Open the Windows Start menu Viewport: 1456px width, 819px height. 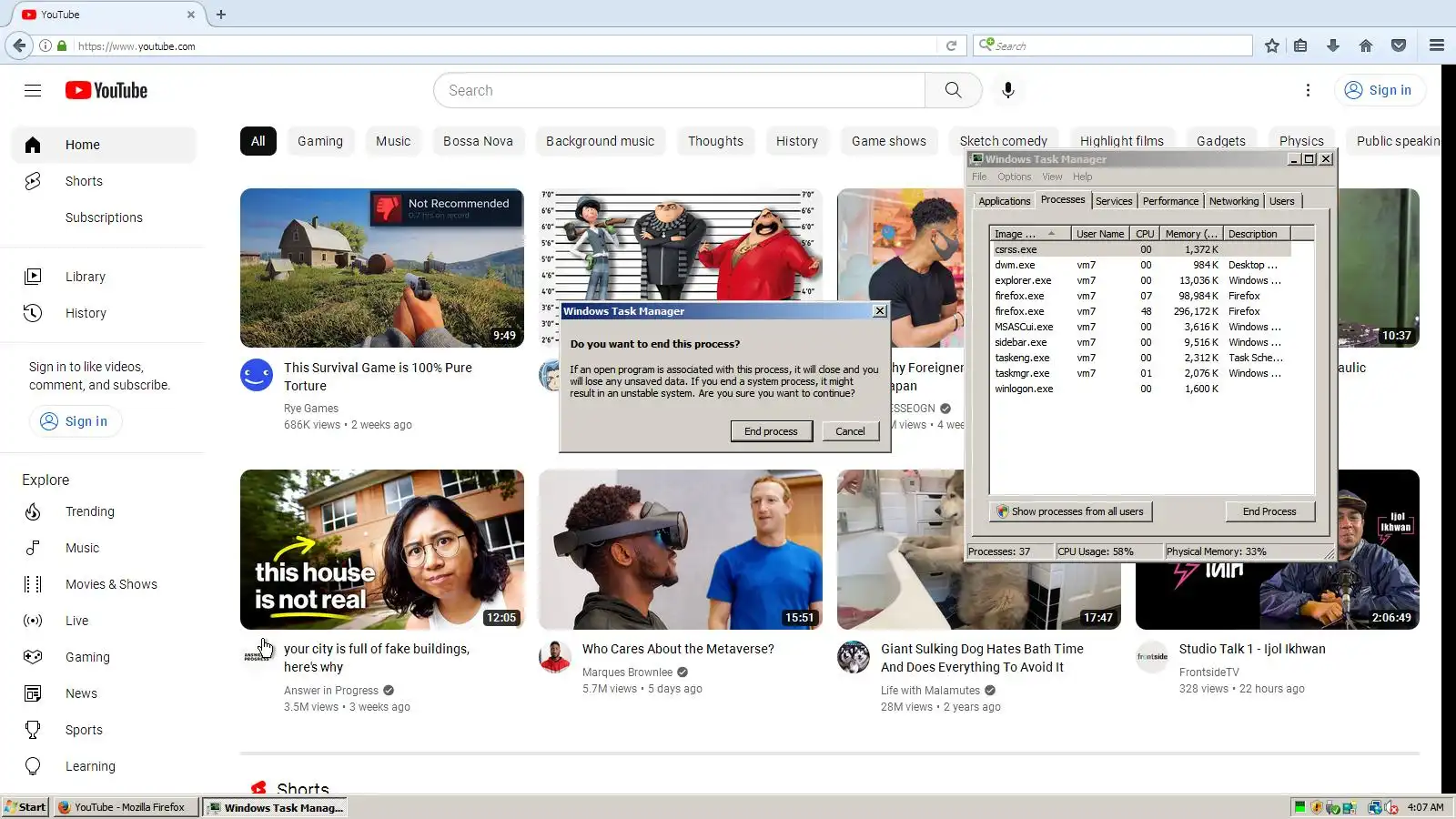25,807
